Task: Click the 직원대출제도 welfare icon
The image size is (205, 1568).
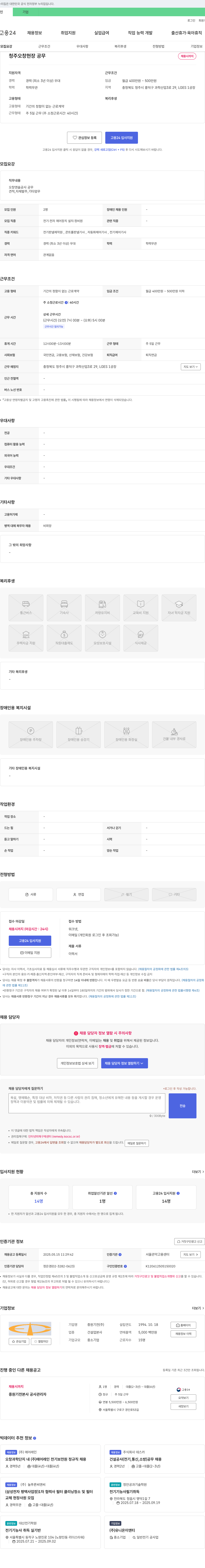Action: 64,638
